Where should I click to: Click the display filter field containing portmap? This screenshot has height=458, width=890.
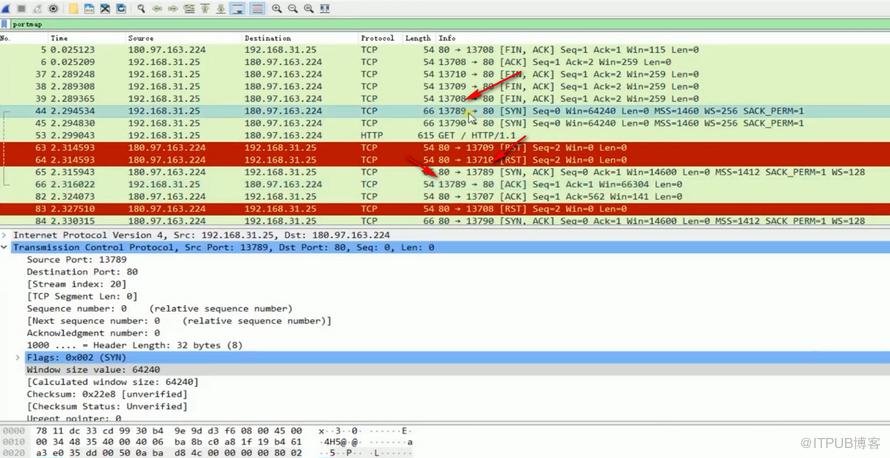[x=448, y=24]
